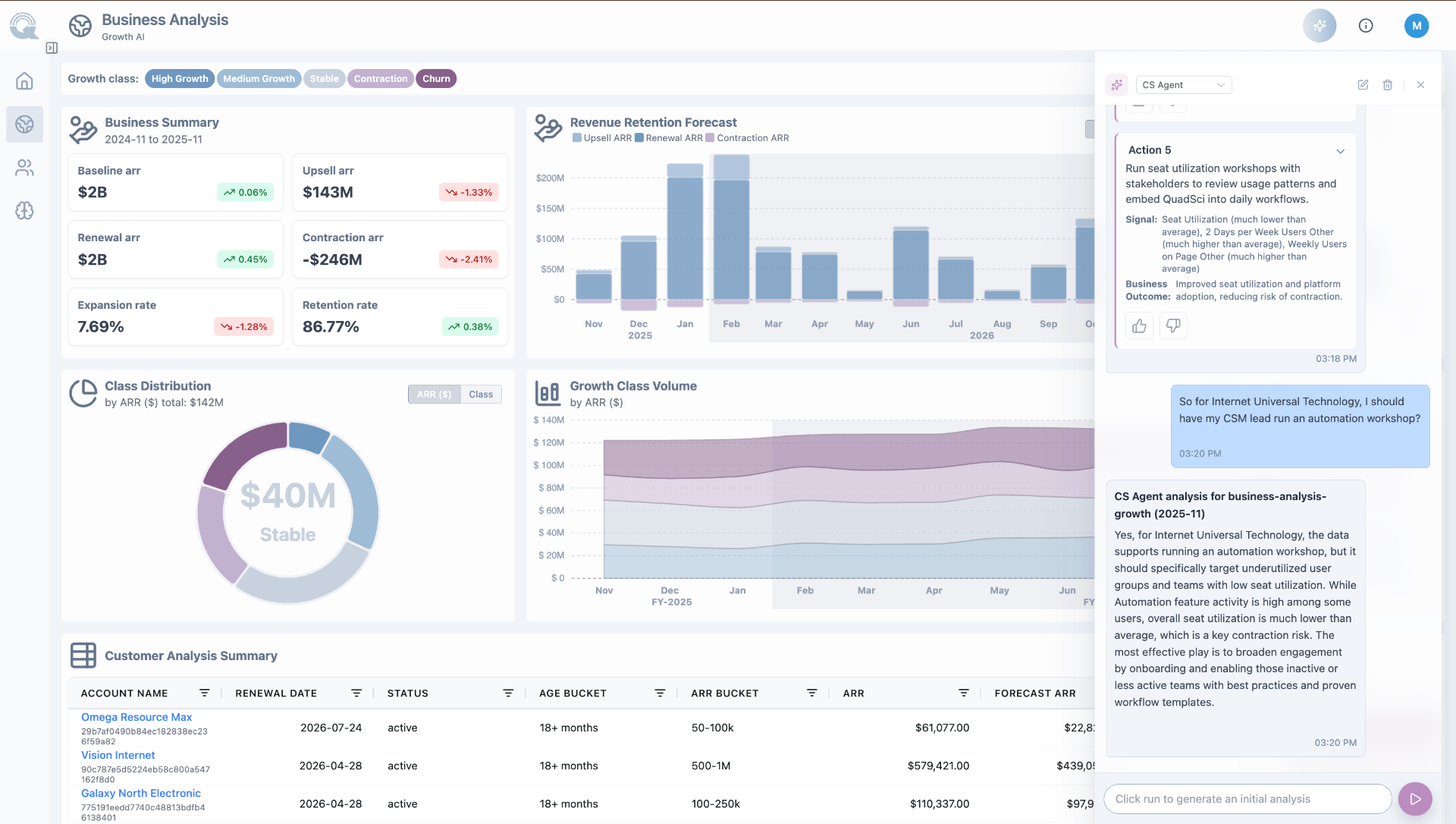Click the Upsell arr $143M value

(x=328, y=193)
